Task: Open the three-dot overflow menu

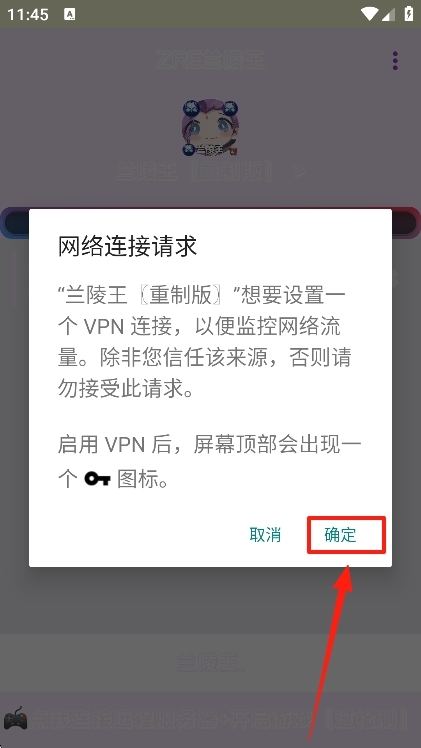Action: (395, 61)
